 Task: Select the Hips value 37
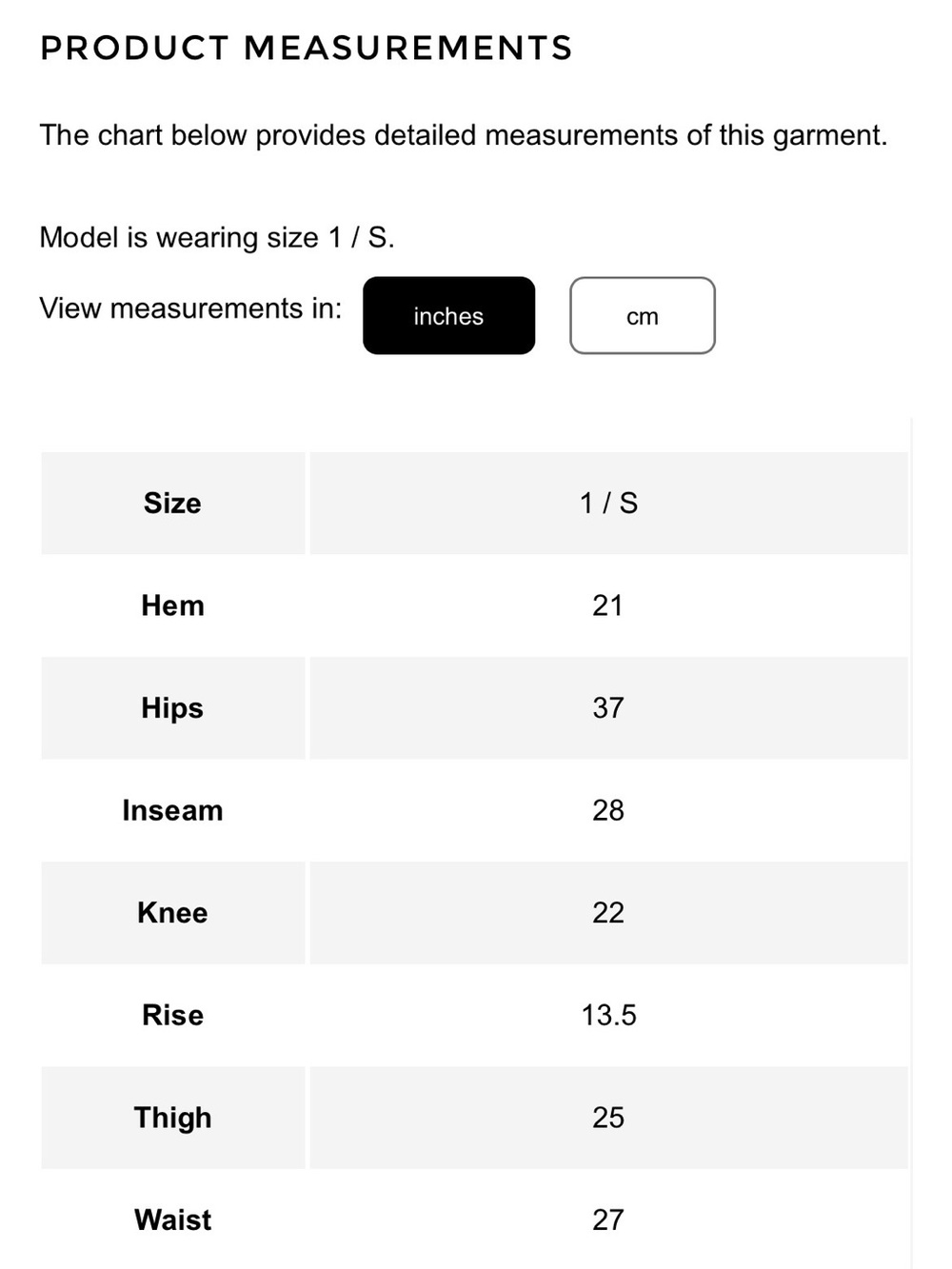coord(608,707)
